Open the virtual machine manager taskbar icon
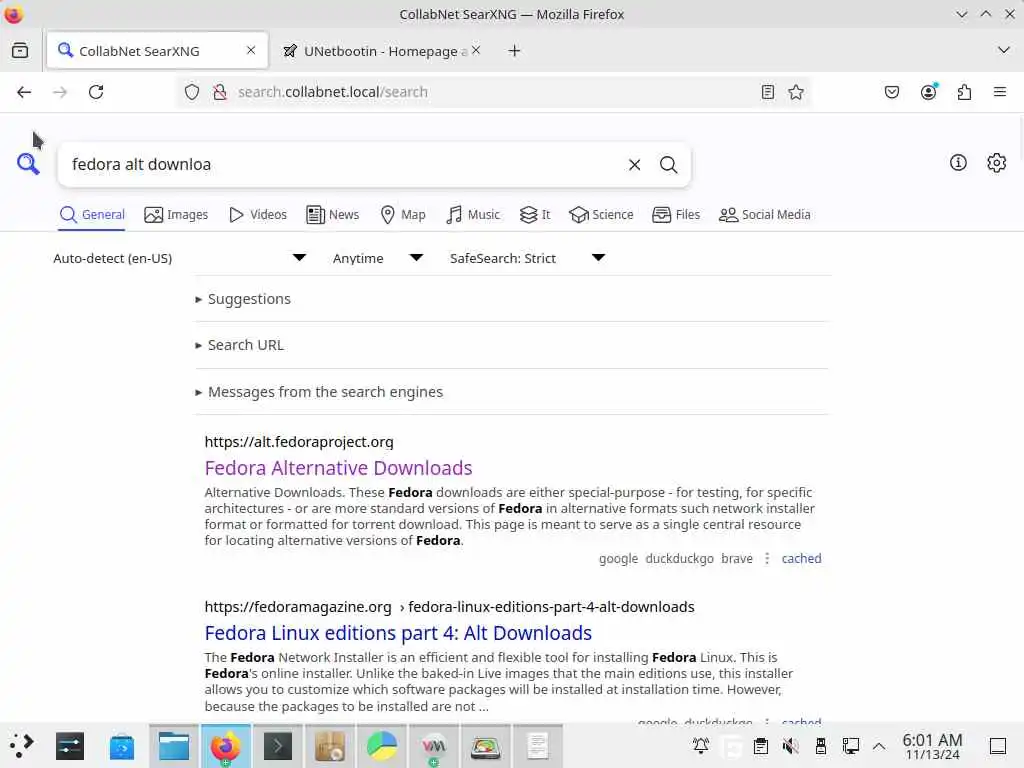This screenshot has height=768, width=1024. pos(434,746)
